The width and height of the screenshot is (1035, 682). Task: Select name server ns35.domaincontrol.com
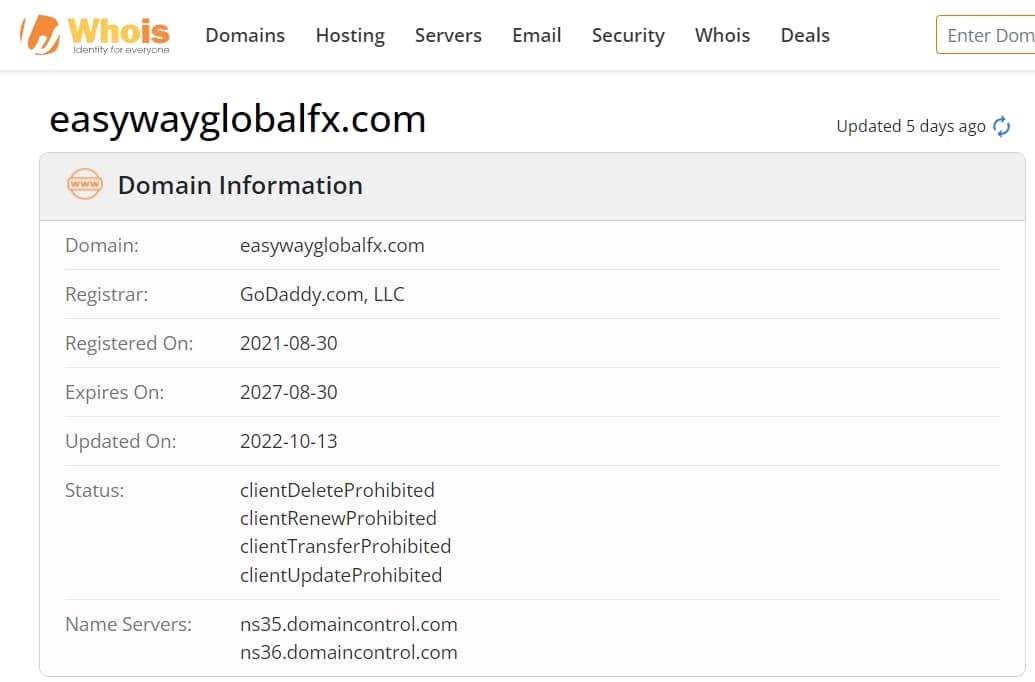349,624
